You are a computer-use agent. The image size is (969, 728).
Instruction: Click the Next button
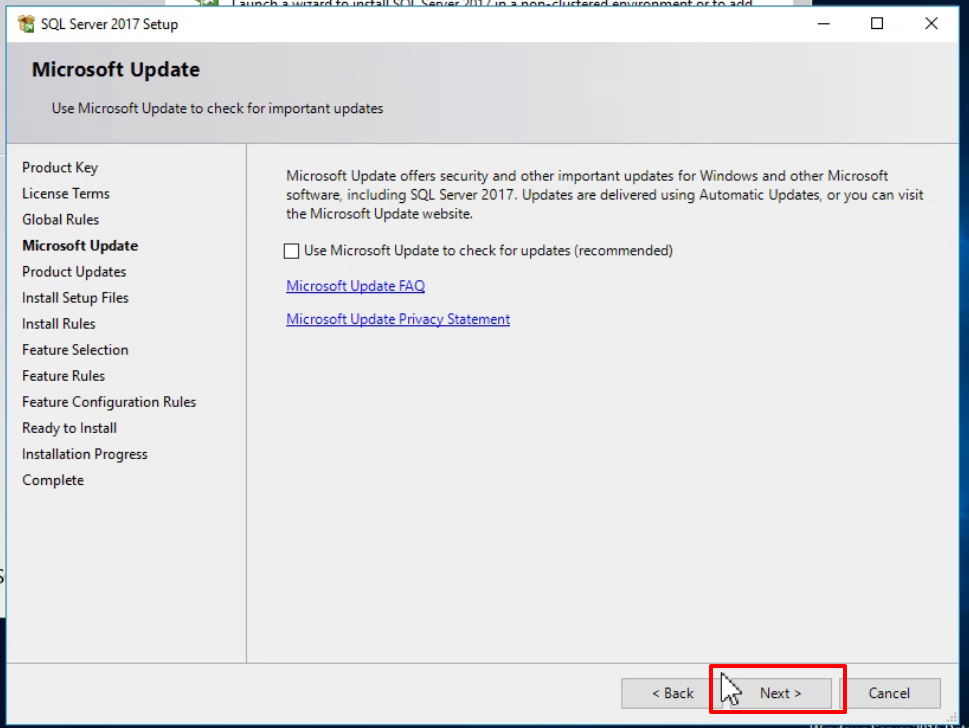click(781, 693)
